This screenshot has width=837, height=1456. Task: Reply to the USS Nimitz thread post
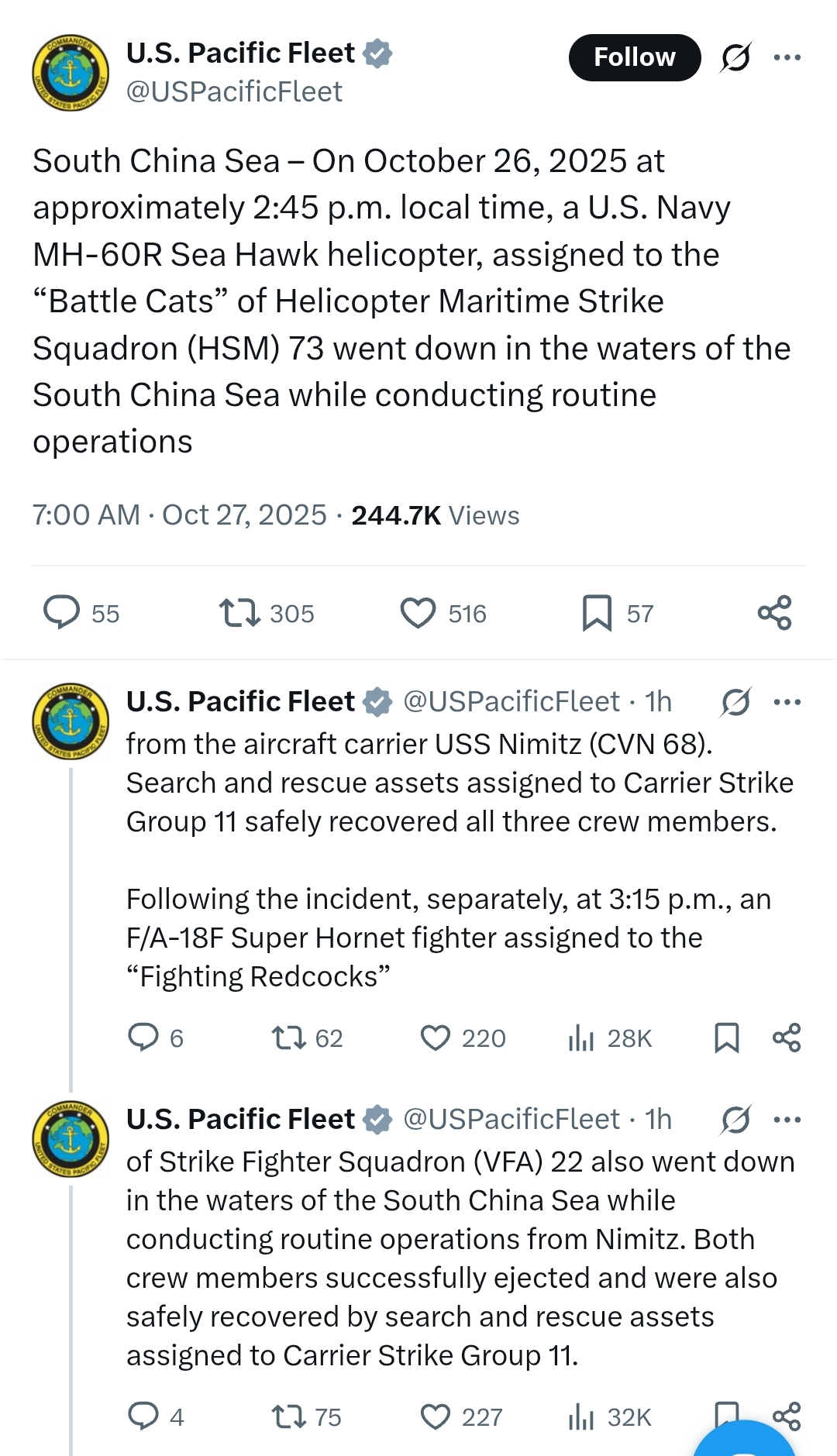click(x=143, y=1038)
